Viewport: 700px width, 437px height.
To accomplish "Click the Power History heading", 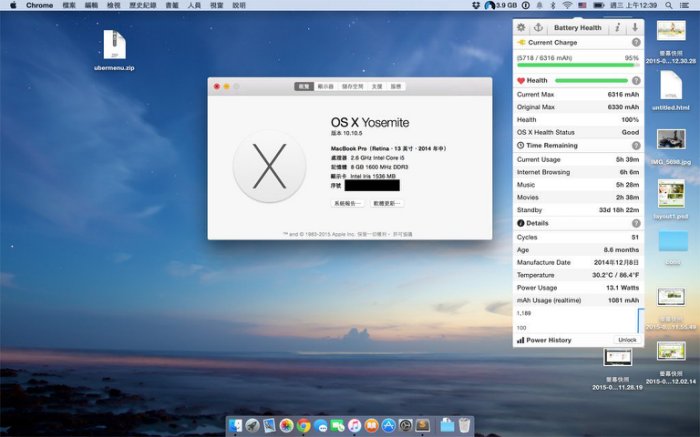I will (x=549, y=340).
